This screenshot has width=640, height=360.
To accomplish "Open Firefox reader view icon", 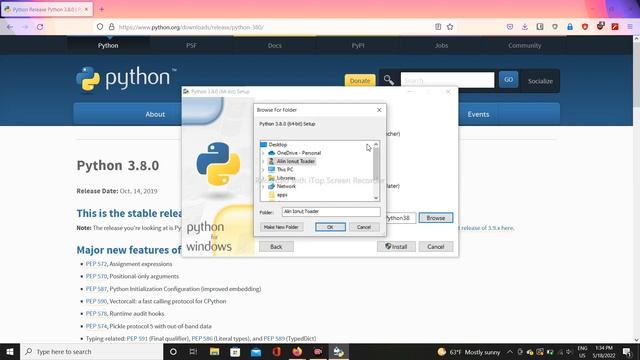I will click(x=438, y=27).
